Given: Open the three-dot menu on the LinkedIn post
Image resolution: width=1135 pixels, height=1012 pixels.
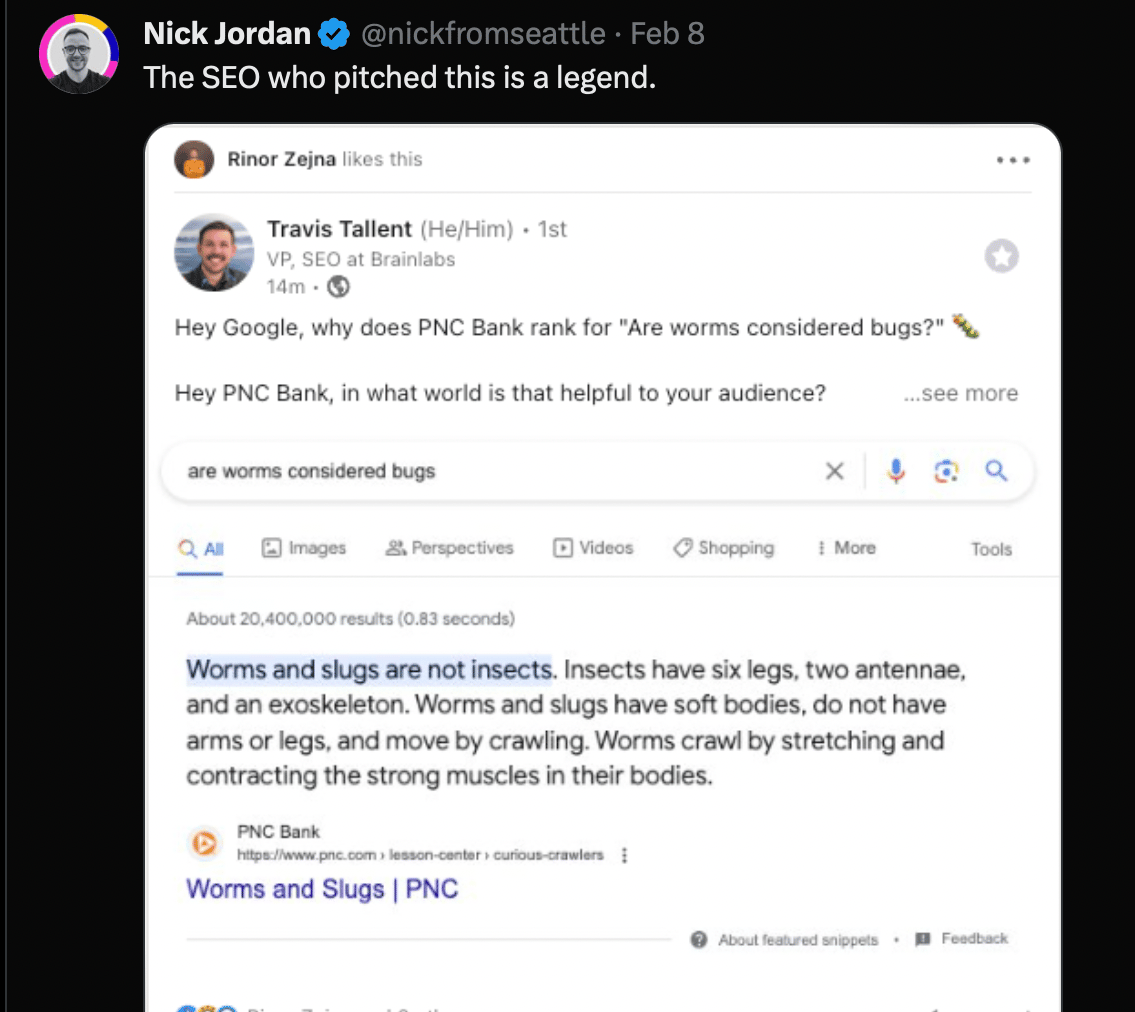Looking at the screenshot, I should pyautogui.click(x=1013, y=160).
